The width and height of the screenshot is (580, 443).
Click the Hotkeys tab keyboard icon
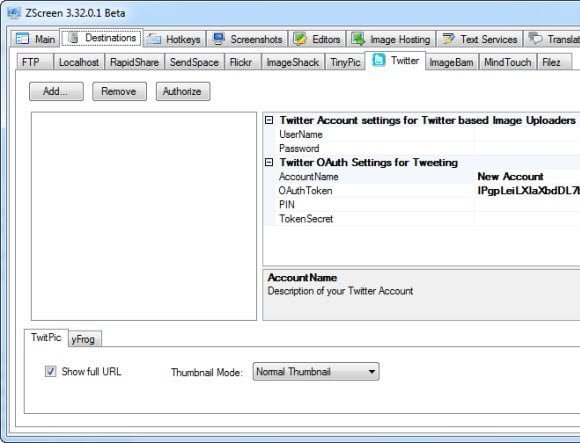point(154,39)
